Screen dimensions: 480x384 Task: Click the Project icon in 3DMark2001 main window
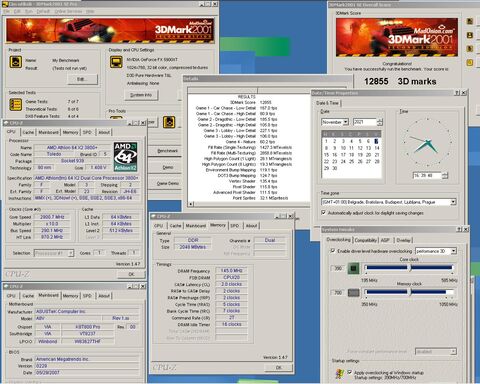tap(16, 62)
